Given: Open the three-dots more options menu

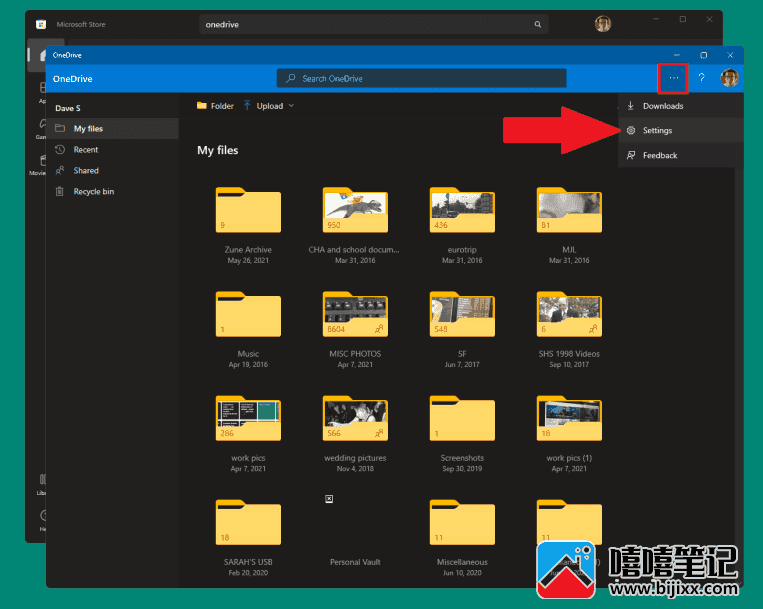Looking at the screenshot, I should point(673,78).
